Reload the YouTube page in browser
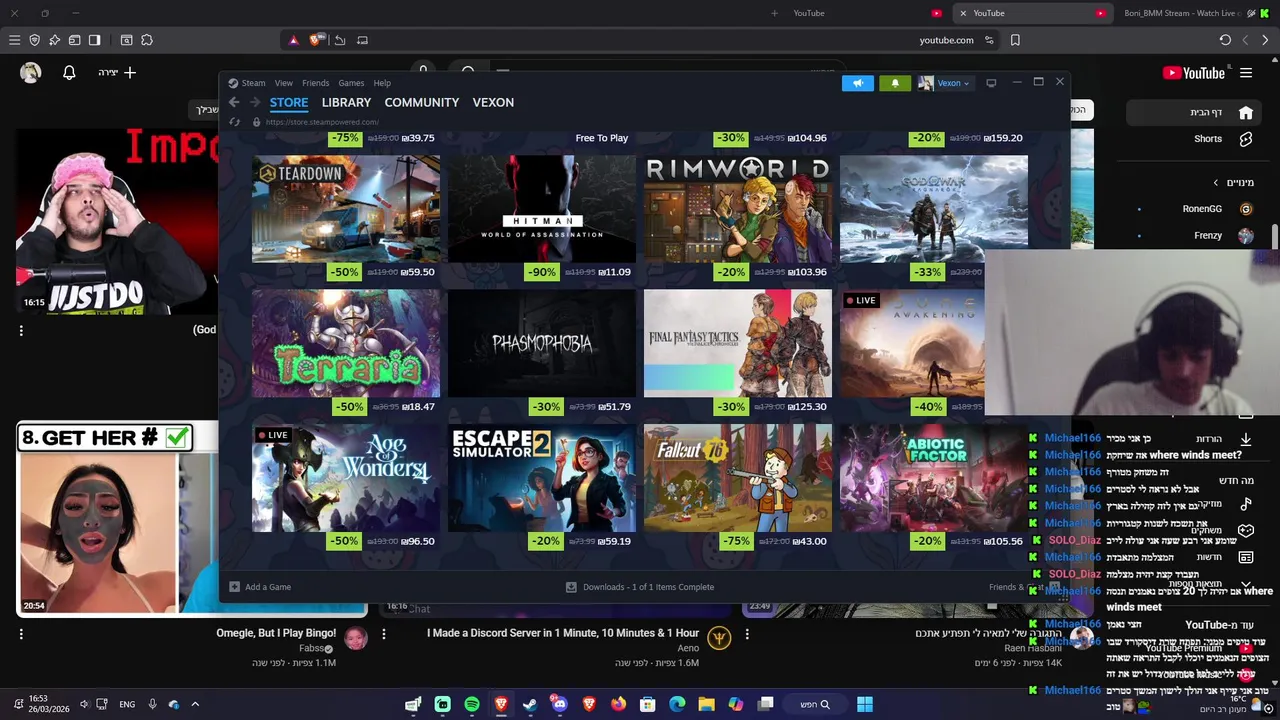Image resolution: width=1280 pixels, height=720 pixels. [x=1225, y=40]
